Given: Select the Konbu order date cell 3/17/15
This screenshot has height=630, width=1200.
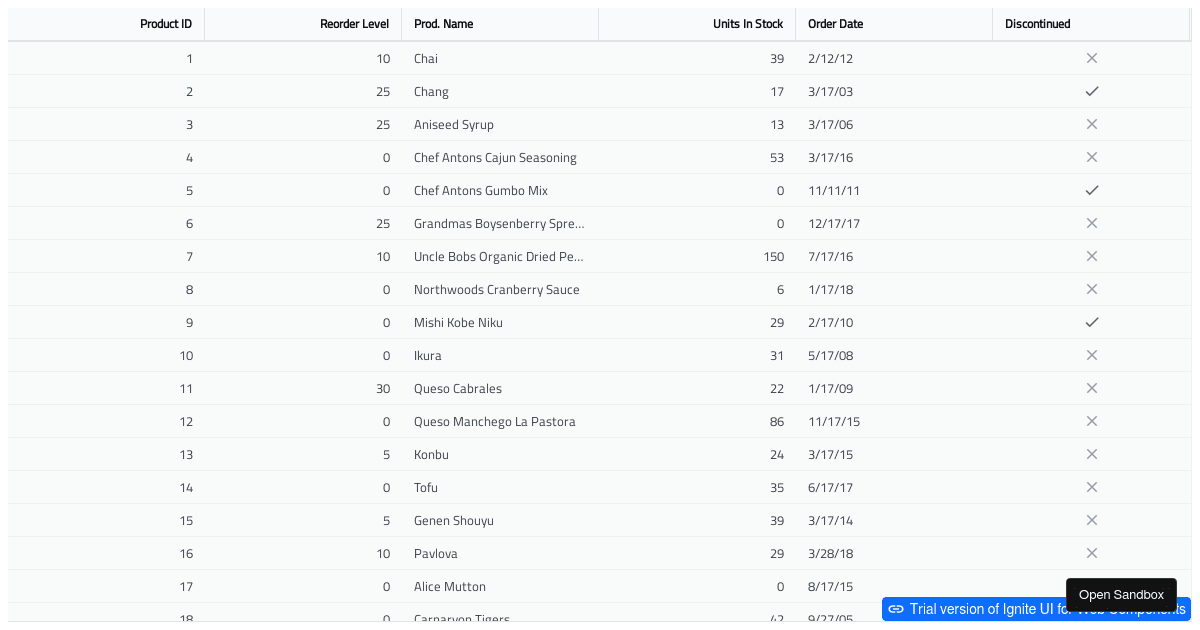Looking at the screenshot, I should [830, 455].
